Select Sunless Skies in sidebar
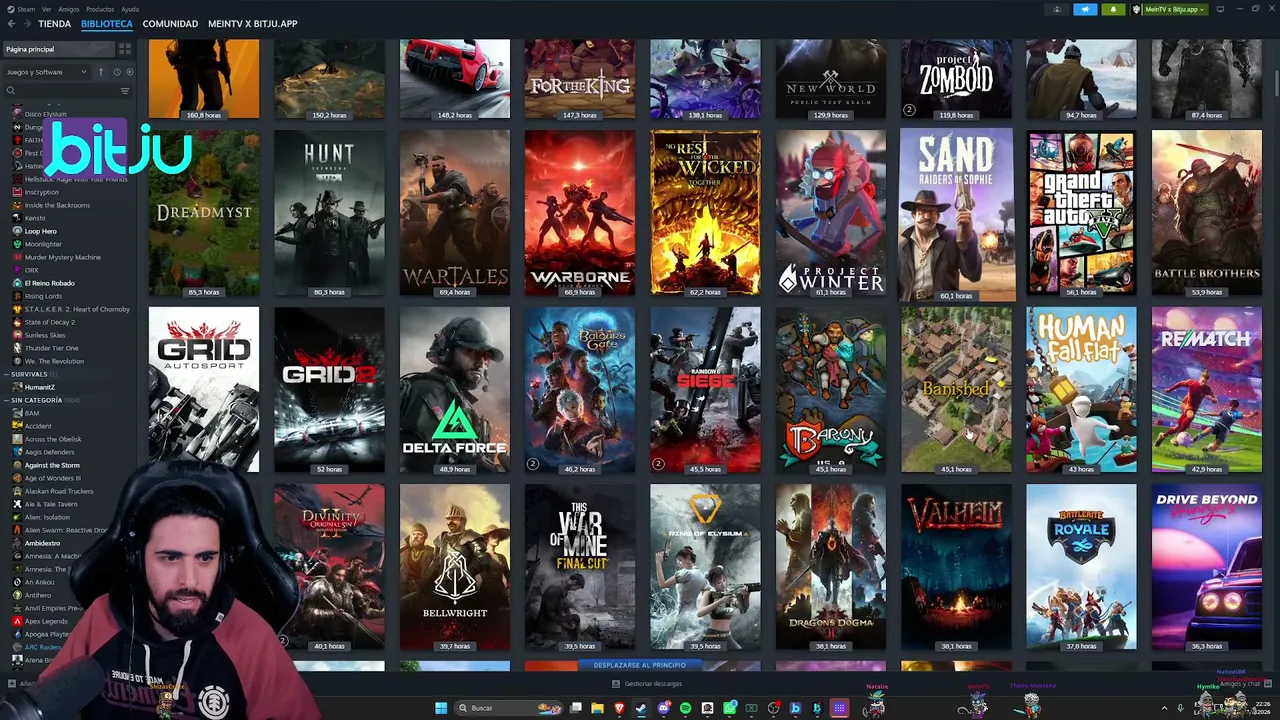Image resolution: width=1280 pixels, height=720 pixels. point(45,335)
